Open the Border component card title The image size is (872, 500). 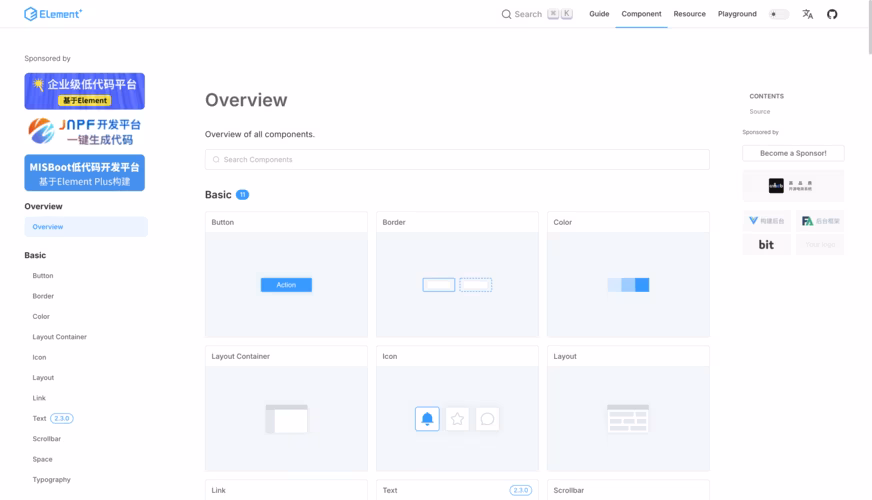(x=394, y=222)
